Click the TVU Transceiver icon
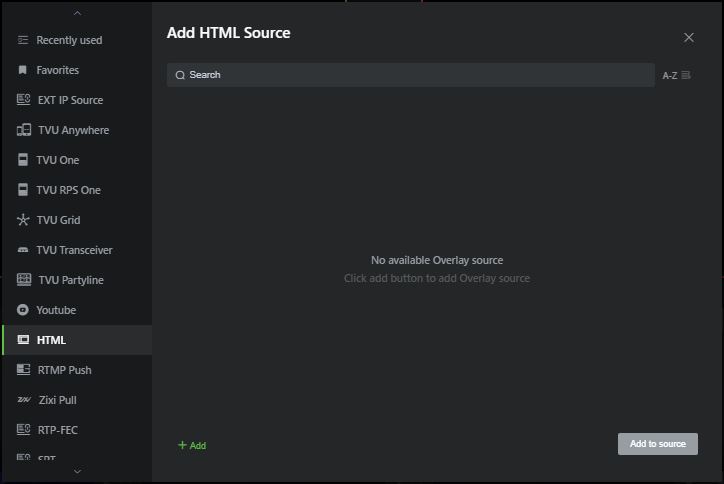This screenshot has height=484, width=724. (23, 250)
